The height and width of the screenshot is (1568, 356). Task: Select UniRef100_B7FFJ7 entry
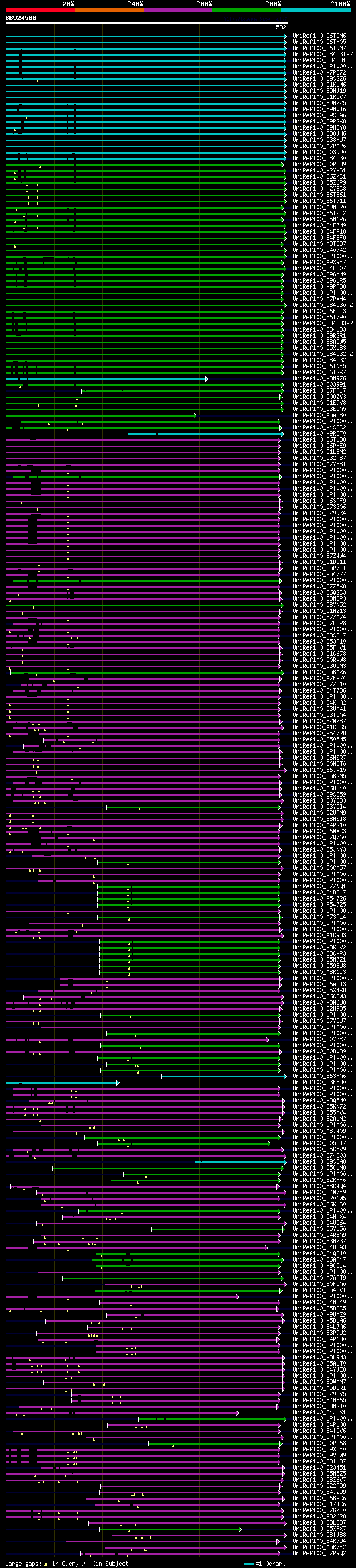pos(319,391)
